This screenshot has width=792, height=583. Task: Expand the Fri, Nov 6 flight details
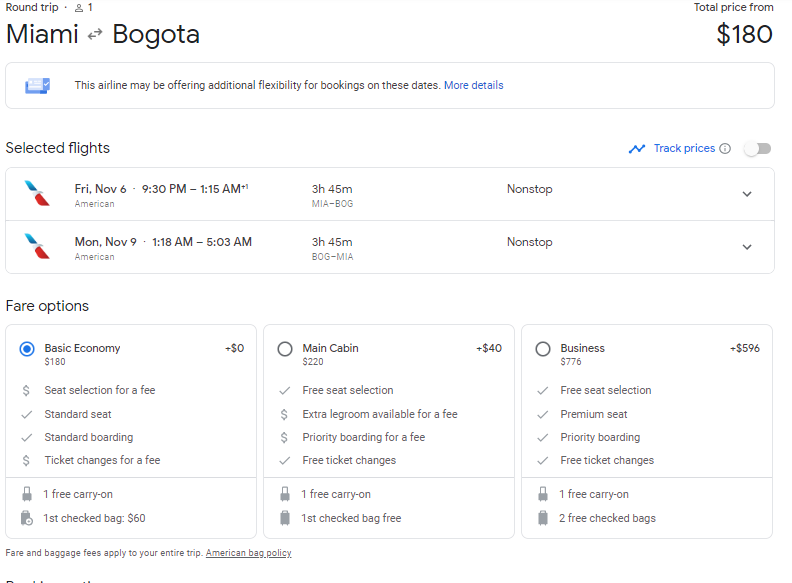click(x=746, y=195)
